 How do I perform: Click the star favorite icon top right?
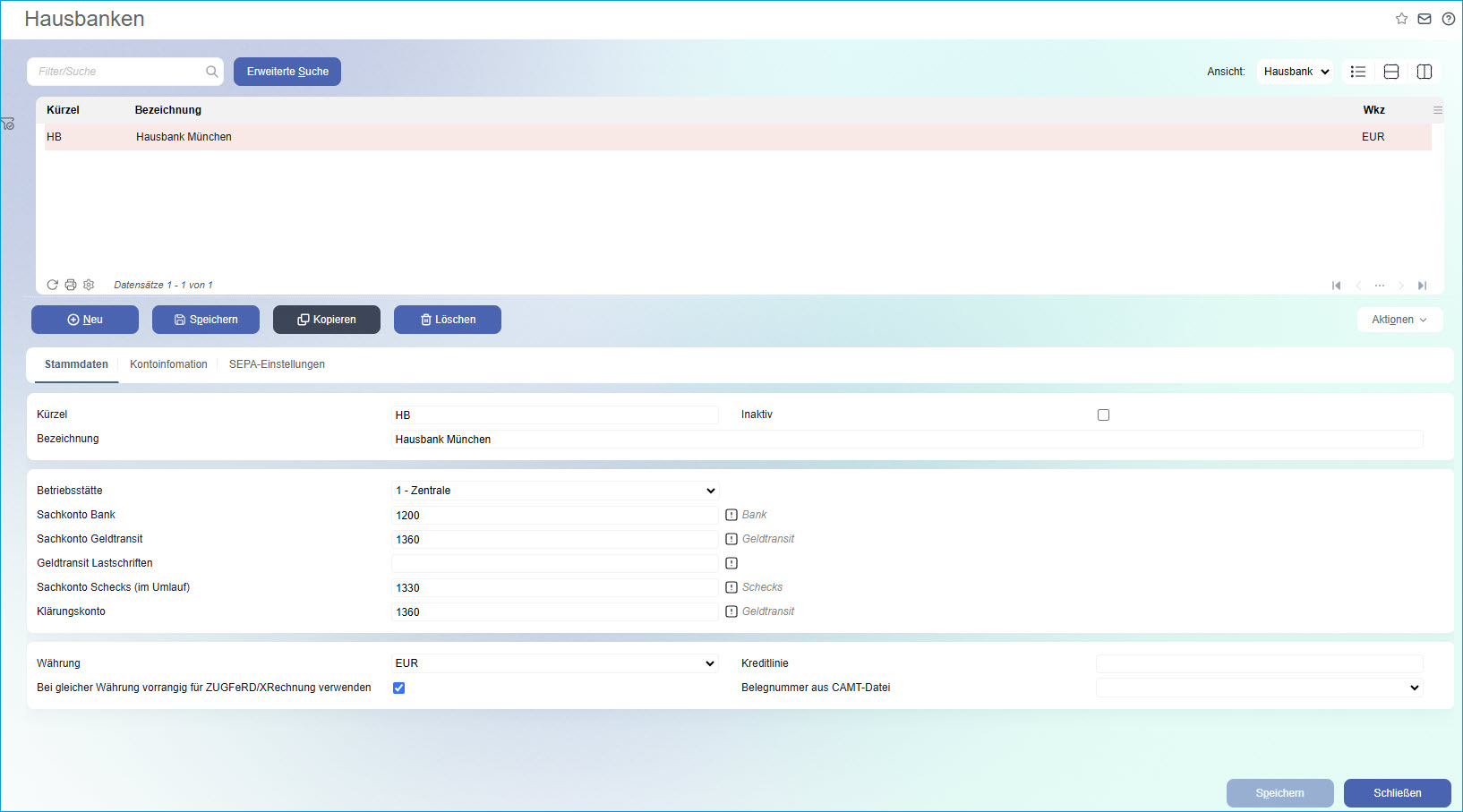pos(1401,18)
